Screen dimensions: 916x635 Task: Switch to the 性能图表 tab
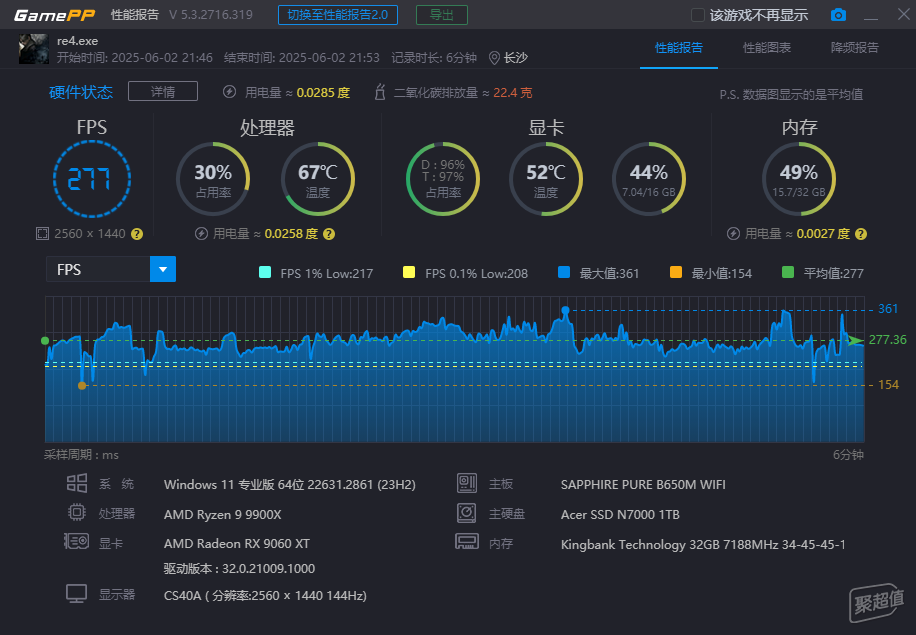pyautogui.click(x=766, y=48)
